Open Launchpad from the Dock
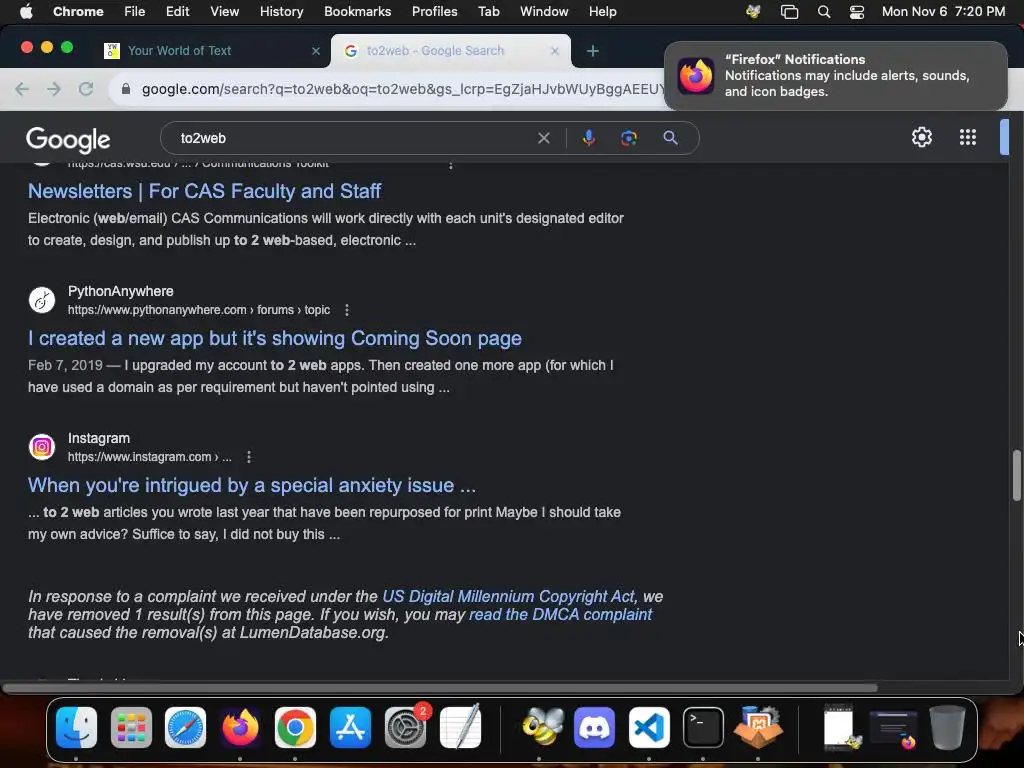This screenshot has width=1024, height=768. point(131,727)
